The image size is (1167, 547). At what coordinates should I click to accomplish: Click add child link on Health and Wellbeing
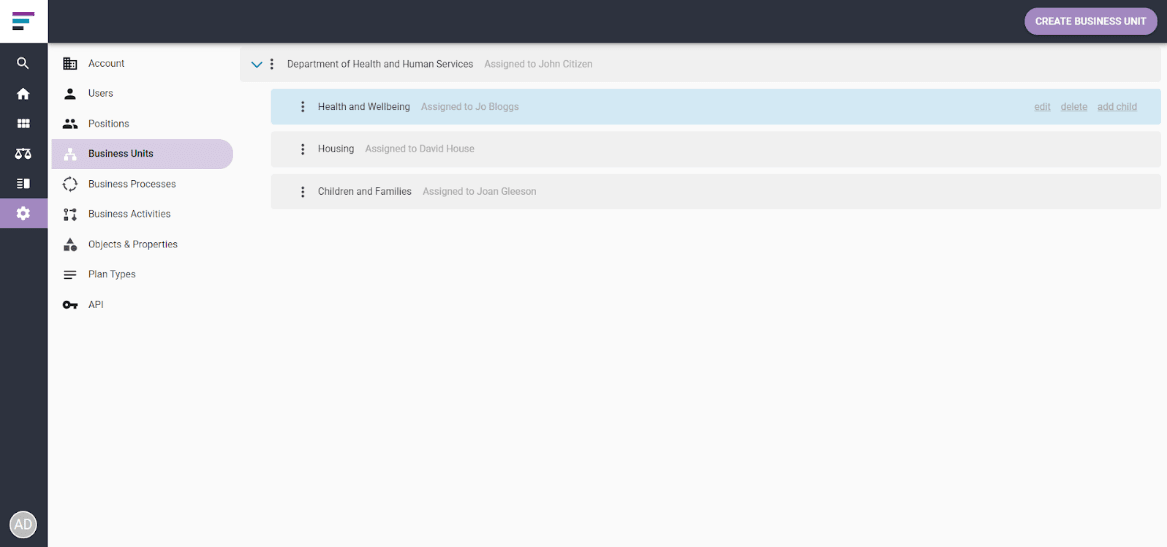(1116, 107)
